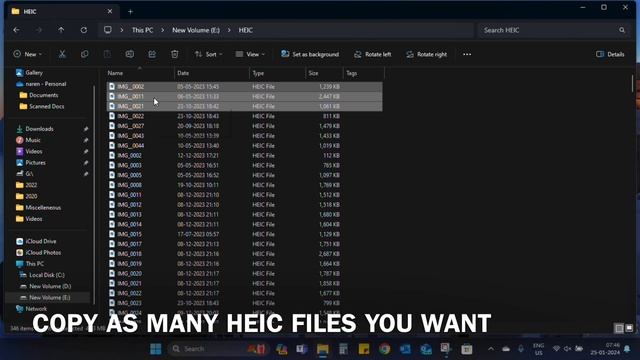Go up one folder level
This screenshot has width=640, height=360.
click(61, 30)
